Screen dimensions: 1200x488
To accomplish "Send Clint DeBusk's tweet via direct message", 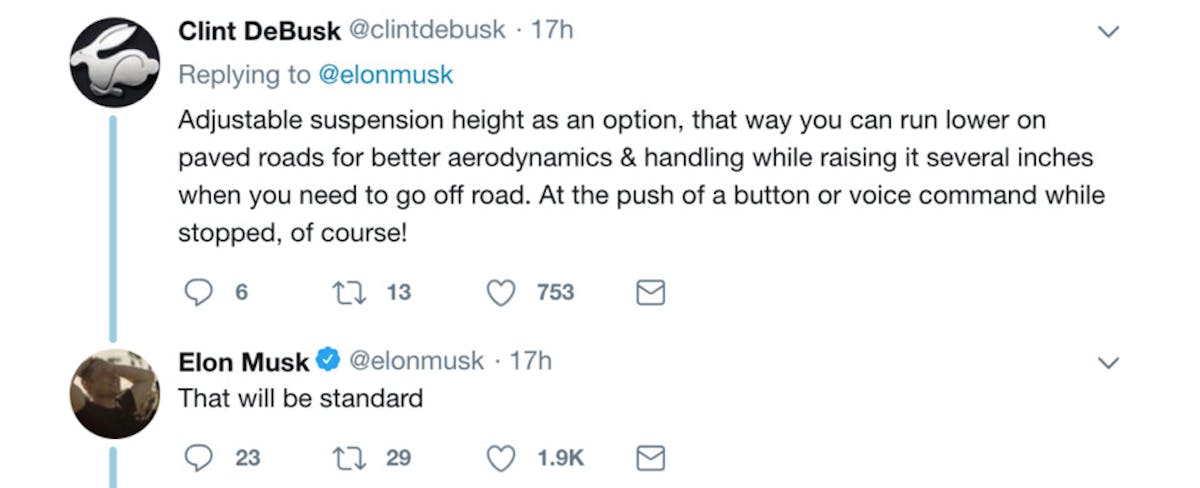I will [651, 292].
